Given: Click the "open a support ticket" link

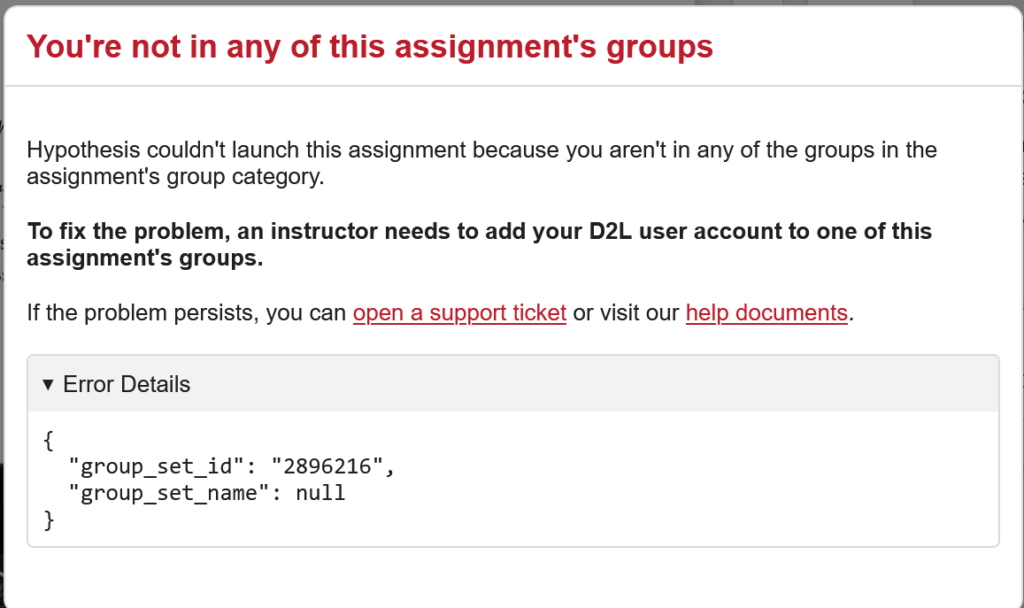Looking at the screenshot, I should 460,313.
